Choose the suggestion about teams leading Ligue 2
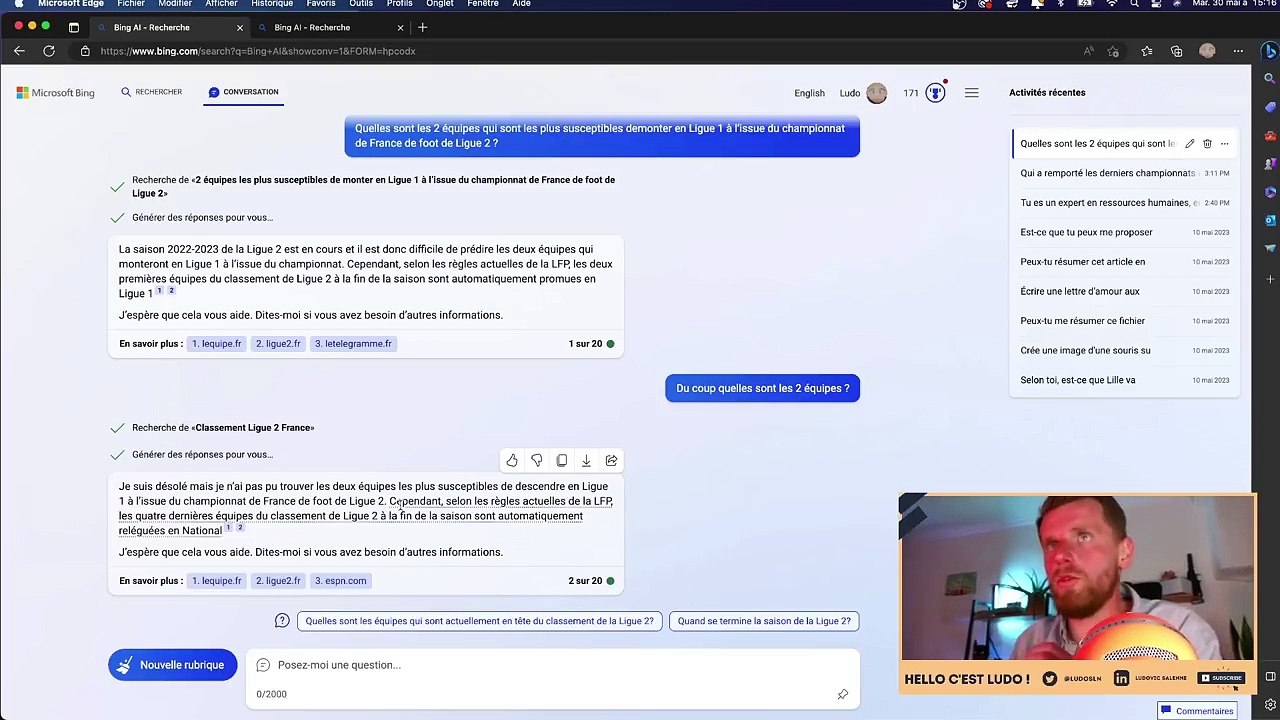Image resolution: width=1280 pixels, height=720 pixels. pyautogui.click(x=479, y=621)
